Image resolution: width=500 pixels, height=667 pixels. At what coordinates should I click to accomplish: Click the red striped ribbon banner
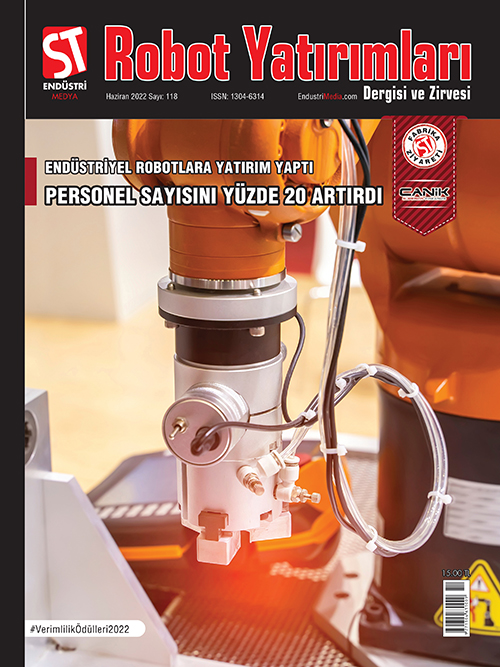[x=424, y=174]
